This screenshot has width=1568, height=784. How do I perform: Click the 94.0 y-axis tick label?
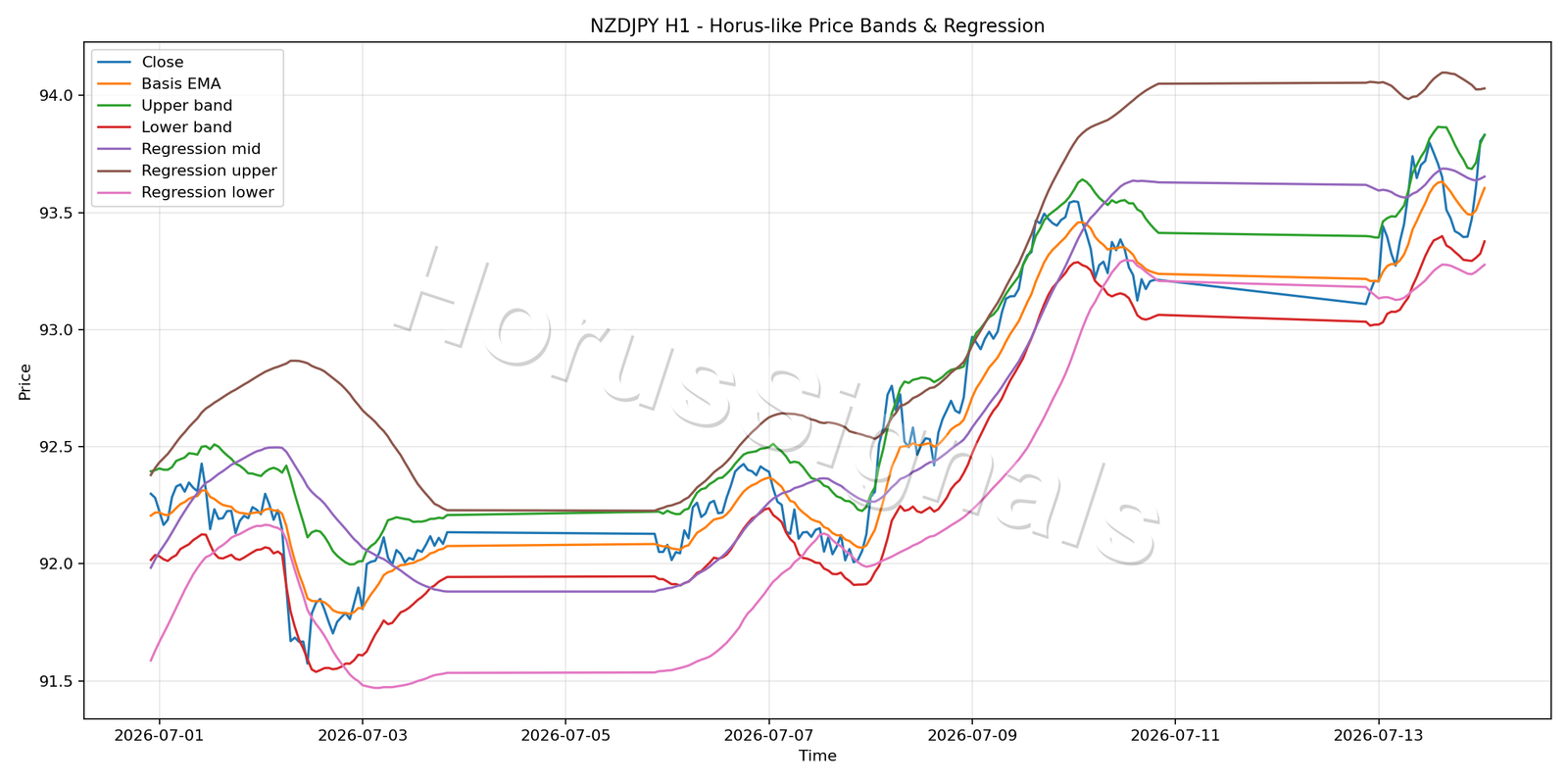coord(57,96)
